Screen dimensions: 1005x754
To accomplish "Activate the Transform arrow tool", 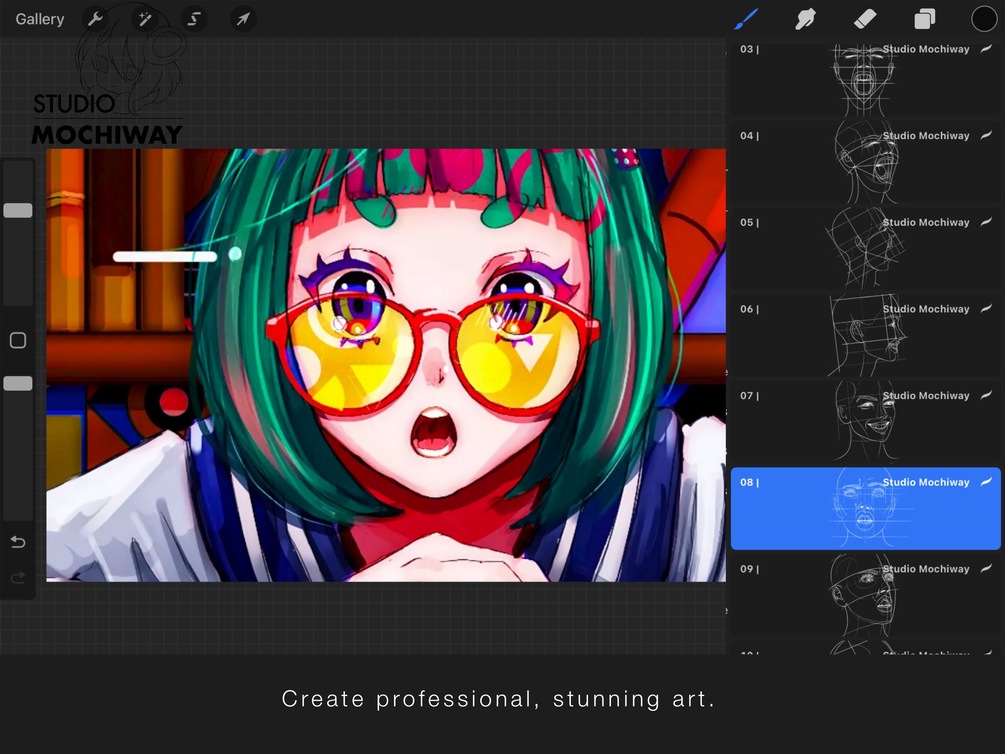I will [x=243, y=19].
